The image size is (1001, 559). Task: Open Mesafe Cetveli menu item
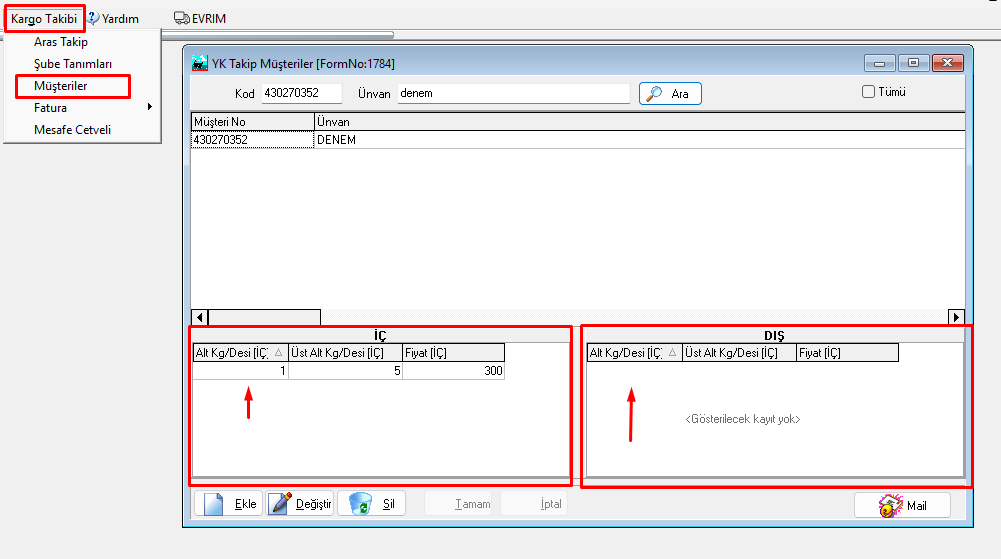coord(72,130)
